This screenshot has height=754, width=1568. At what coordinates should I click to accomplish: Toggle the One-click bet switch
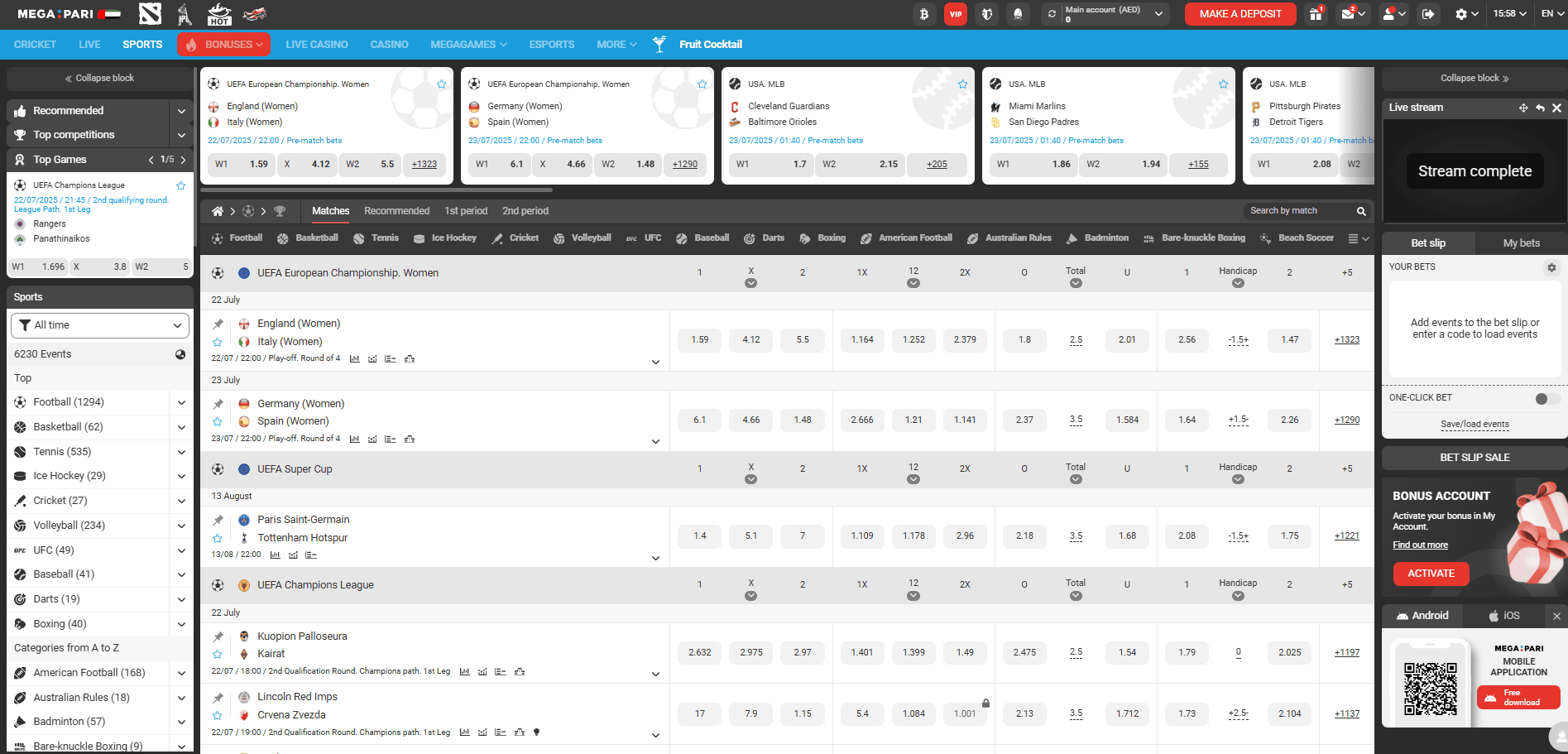coord(1546,399)
